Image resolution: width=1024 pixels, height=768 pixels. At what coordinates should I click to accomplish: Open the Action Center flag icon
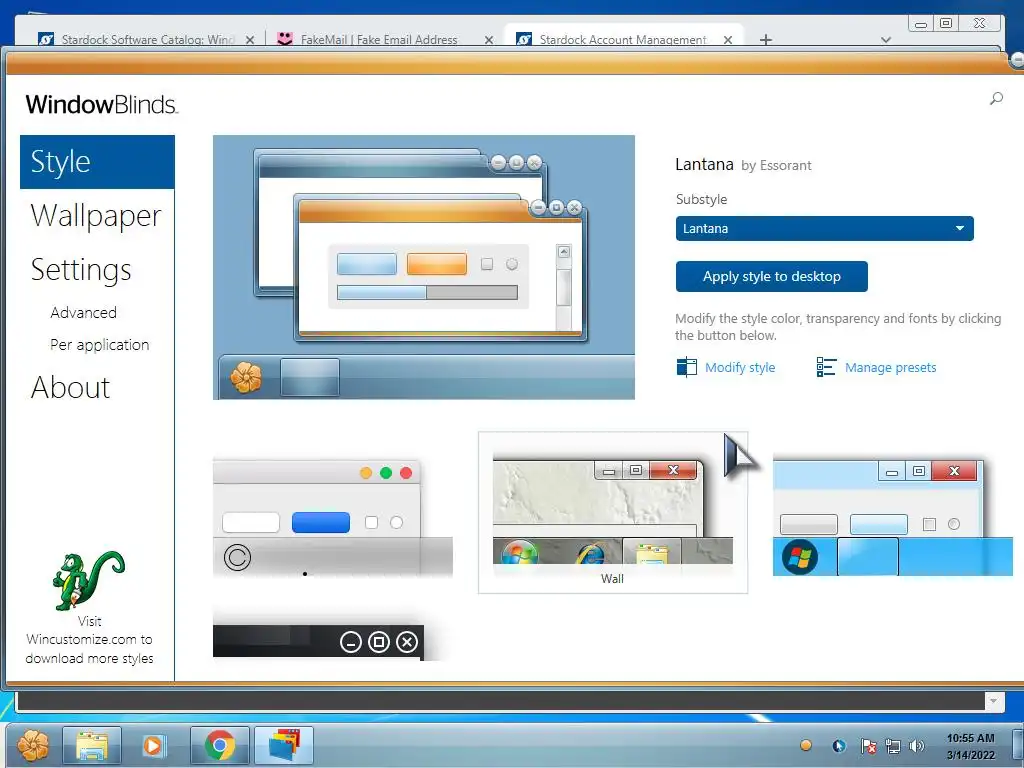868,746
